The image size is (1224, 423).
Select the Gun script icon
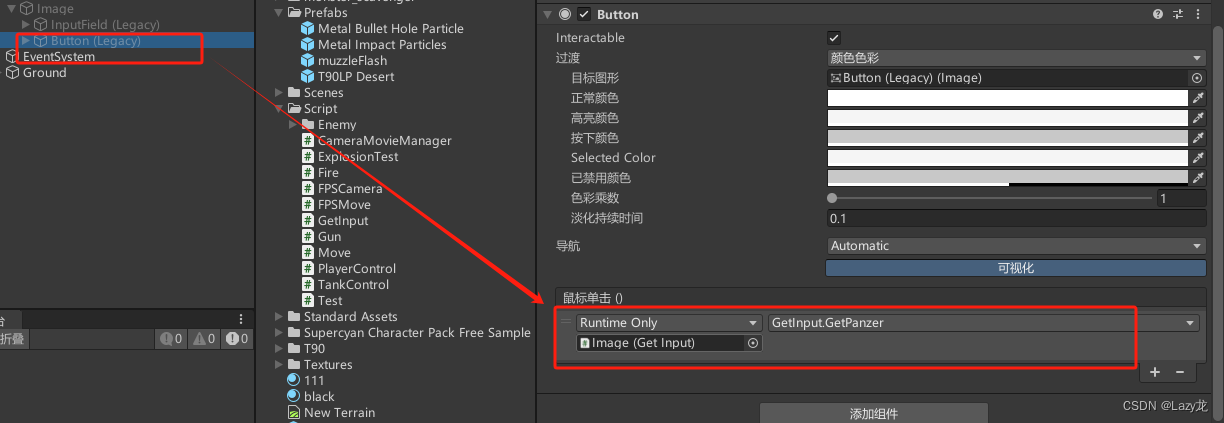pos(308,237)
